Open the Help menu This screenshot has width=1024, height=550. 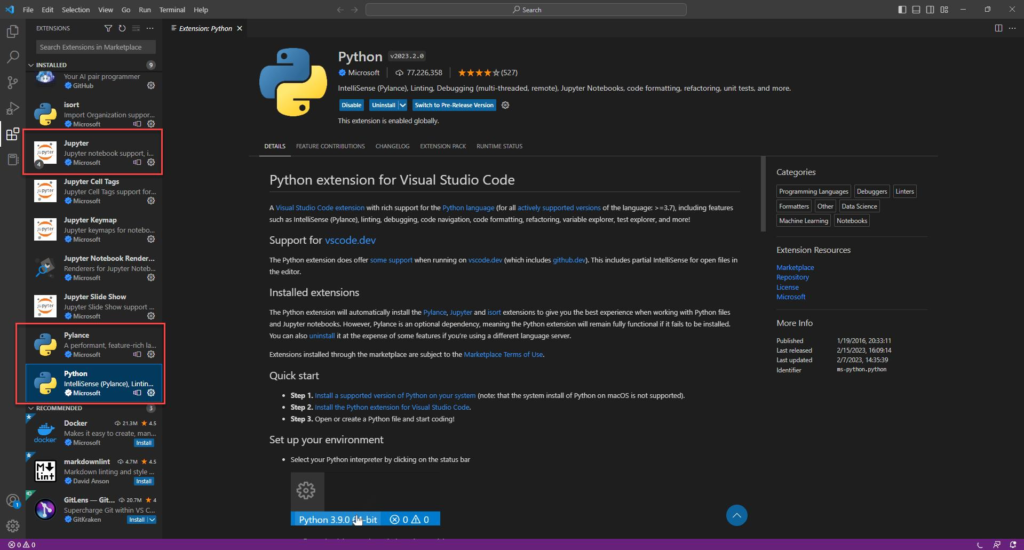[200, 10]
